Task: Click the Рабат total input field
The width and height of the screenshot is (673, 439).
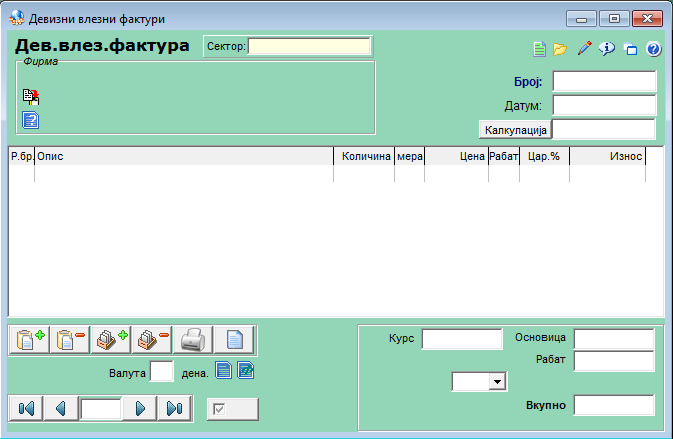Action: click(x=614, y=361)
